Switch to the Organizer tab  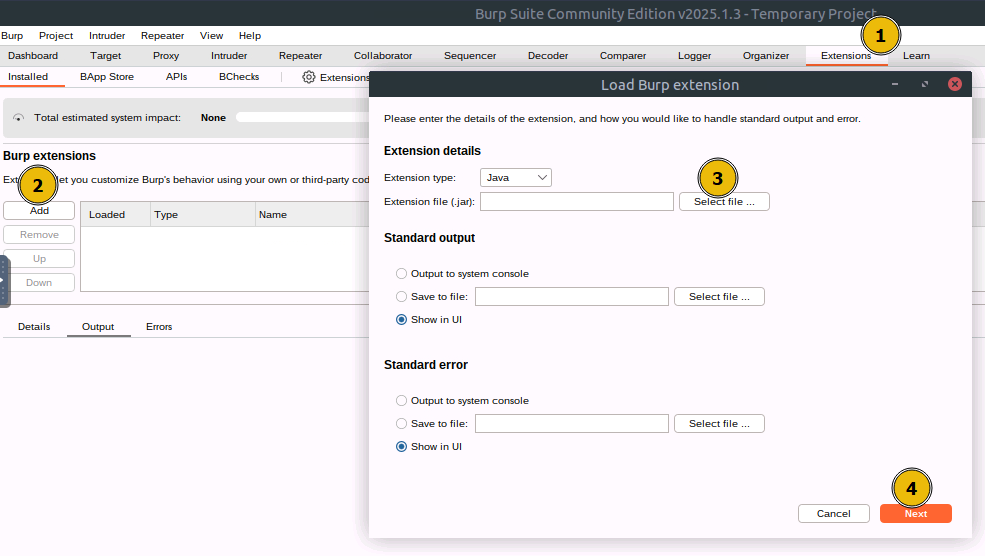tap(766, 56)
